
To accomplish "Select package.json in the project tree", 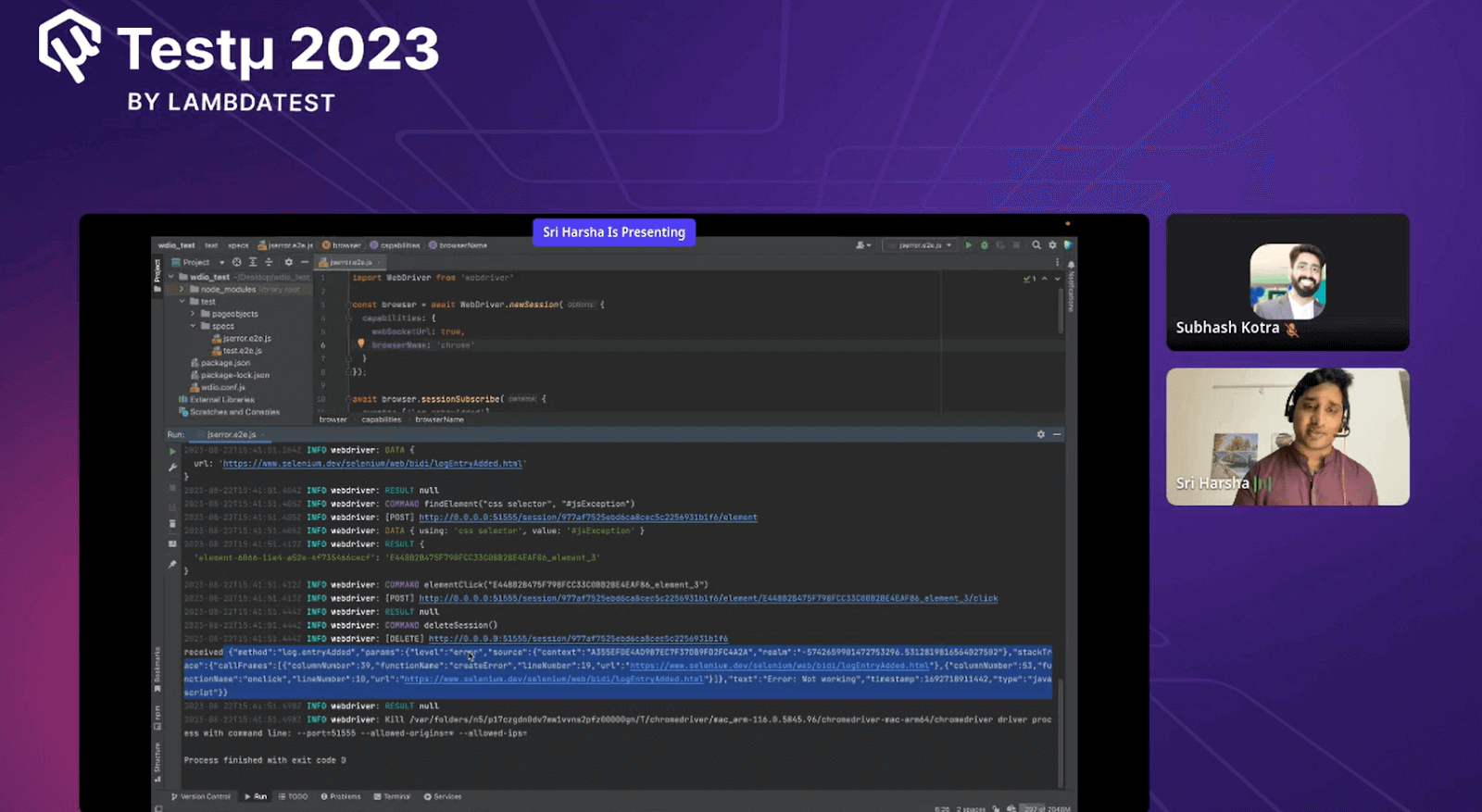I will pyautogui.click(x=220, y=363).
